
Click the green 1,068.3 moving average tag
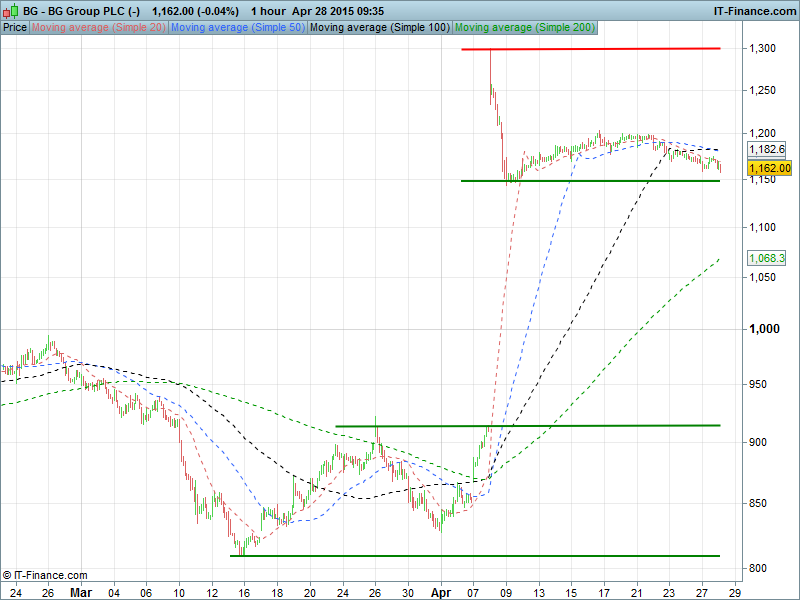point(766,258)
